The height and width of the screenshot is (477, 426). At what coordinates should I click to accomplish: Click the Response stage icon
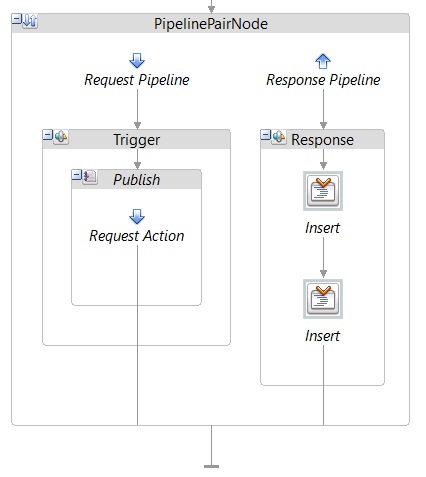pos(279,137)
